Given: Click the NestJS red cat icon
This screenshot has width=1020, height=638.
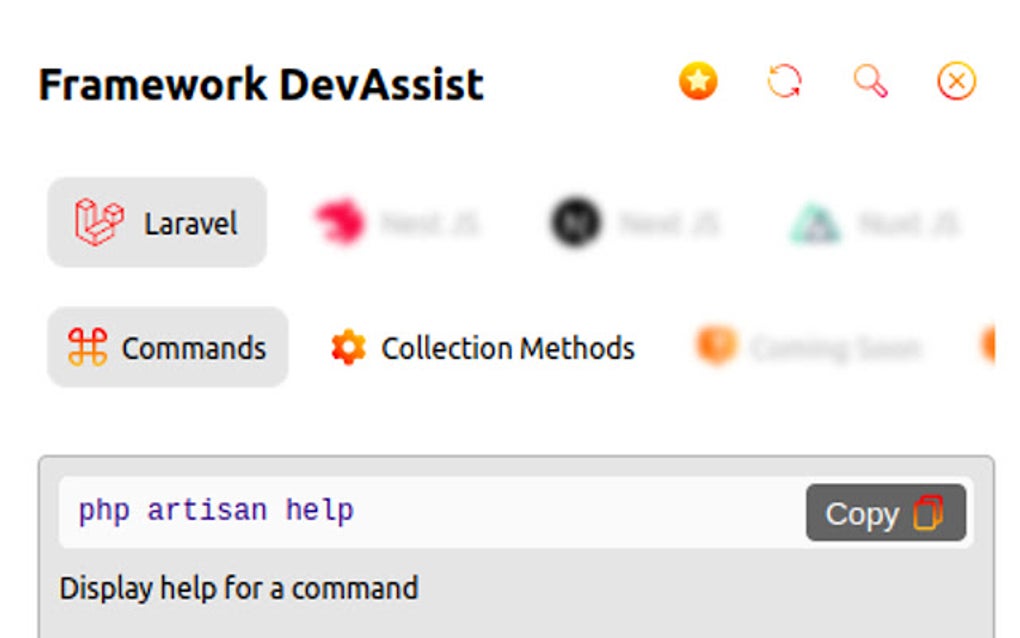Looking at the screenshot, I should click(x=340, y=221).
